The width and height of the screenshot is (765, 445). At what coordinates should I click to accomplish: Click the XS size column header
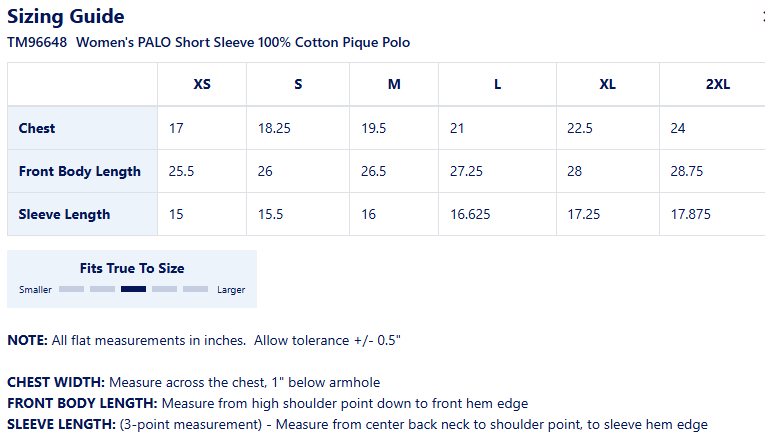202,84
